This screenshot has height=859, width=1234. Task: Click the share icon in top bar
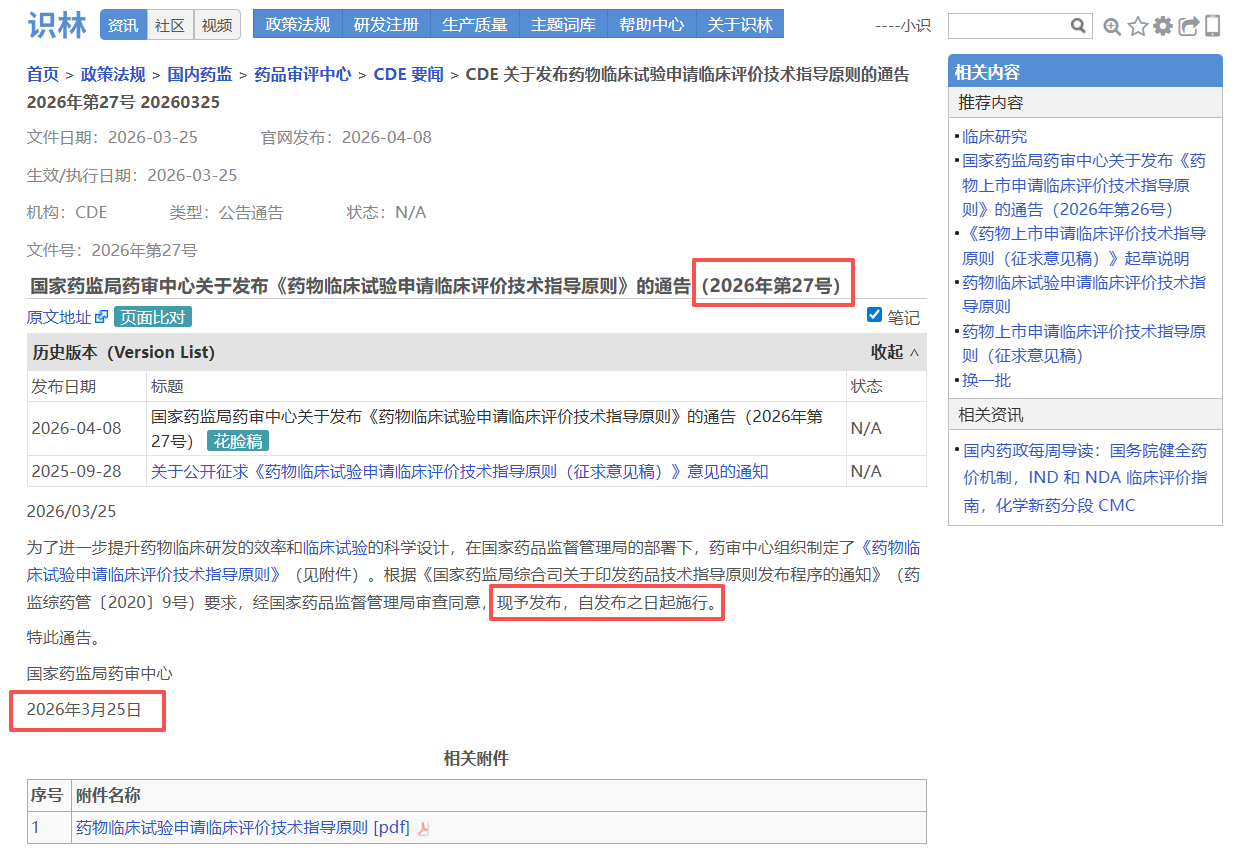click(1188, 26)
